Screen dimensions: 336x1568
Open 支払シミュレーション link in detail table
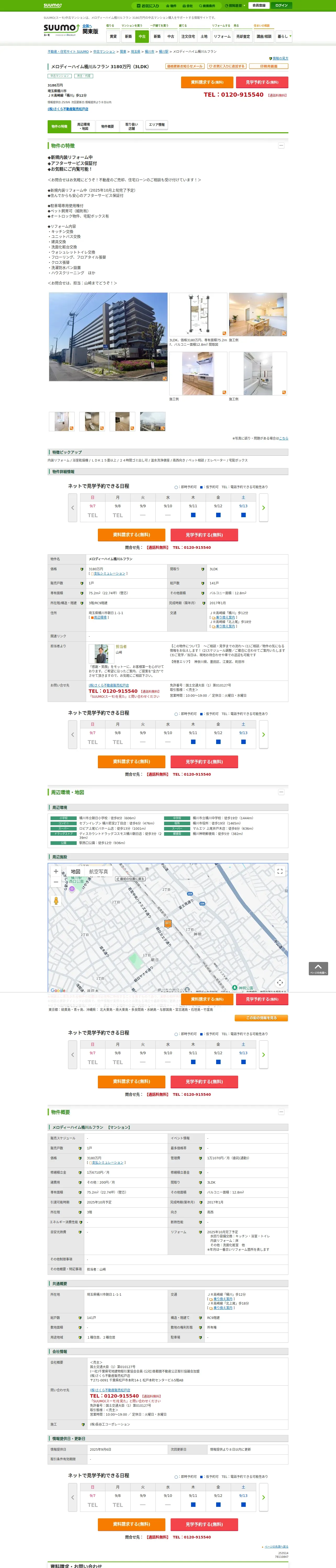(x=109, y=573)
